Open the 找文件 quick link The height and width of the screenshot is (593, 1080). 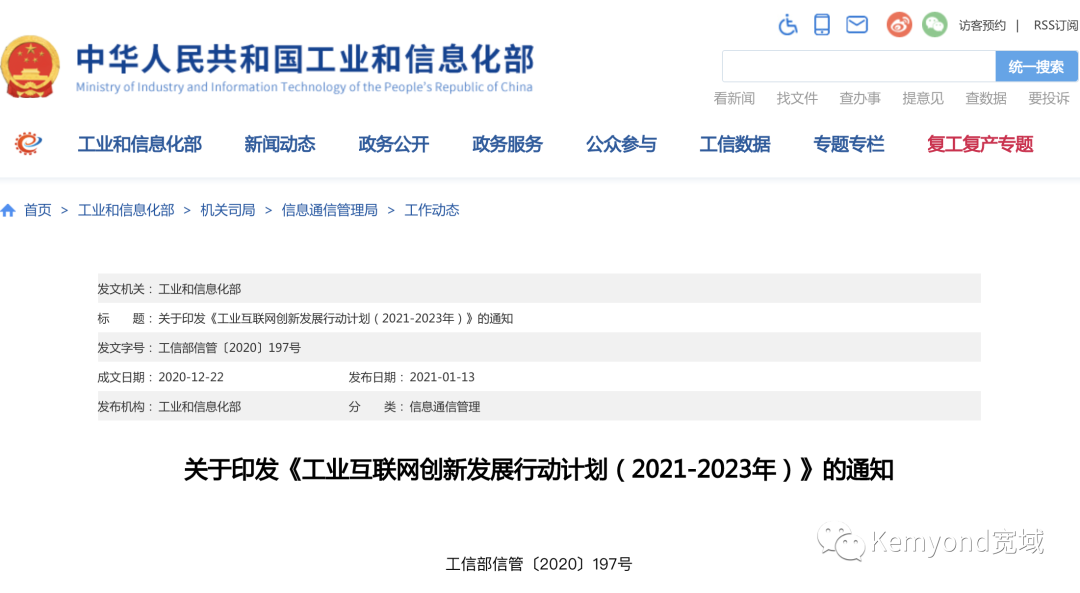point(797,98)
